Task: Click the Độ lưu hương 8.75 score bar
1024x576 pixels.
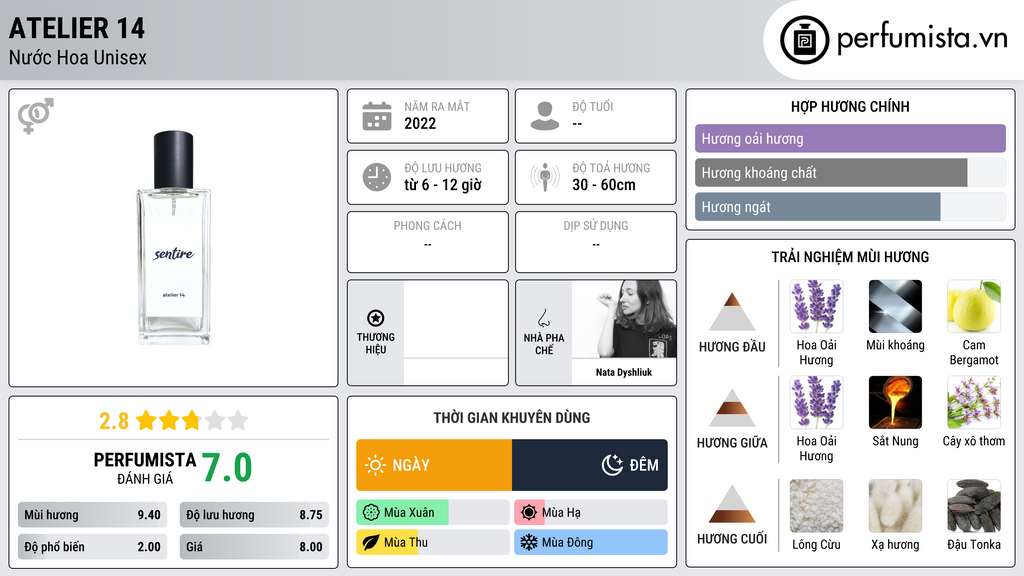Action: (x=254, y=515)
